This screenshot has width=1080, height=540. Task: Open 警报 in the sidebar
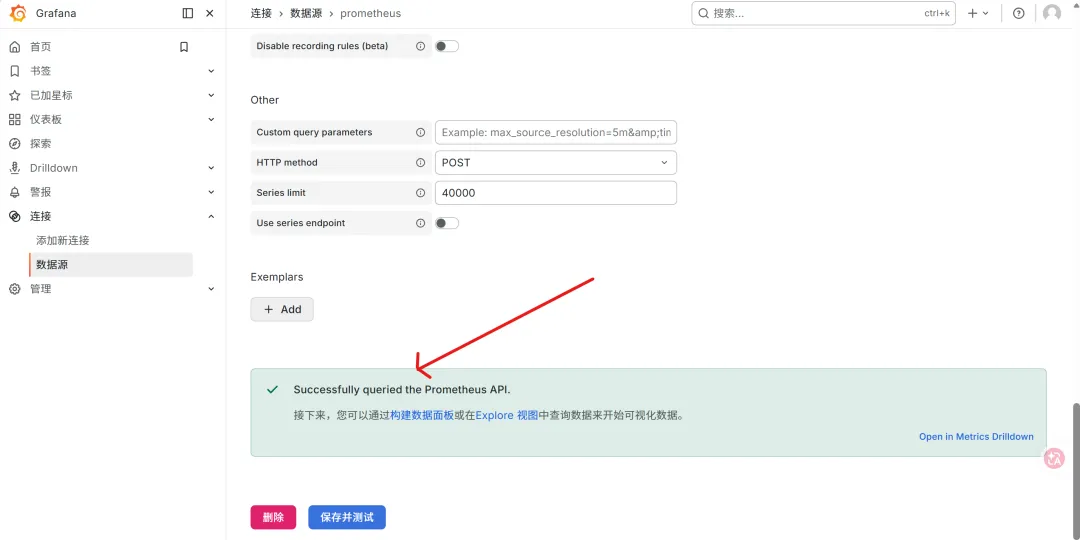(41, 192)
